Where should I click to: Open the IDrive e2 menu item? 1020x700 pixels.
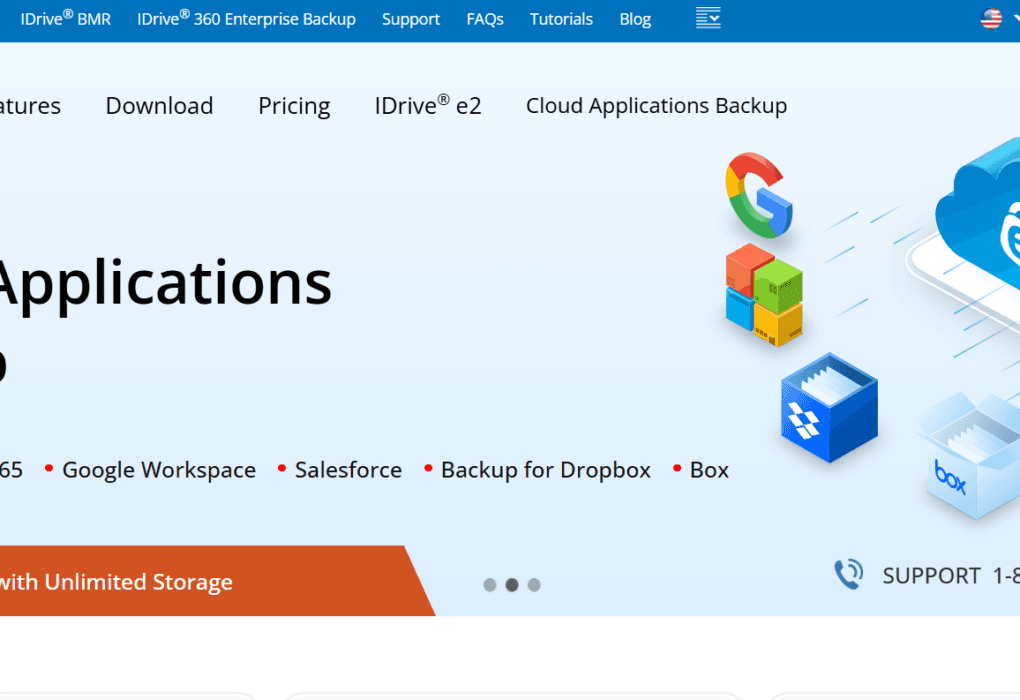tap(428, 105)
